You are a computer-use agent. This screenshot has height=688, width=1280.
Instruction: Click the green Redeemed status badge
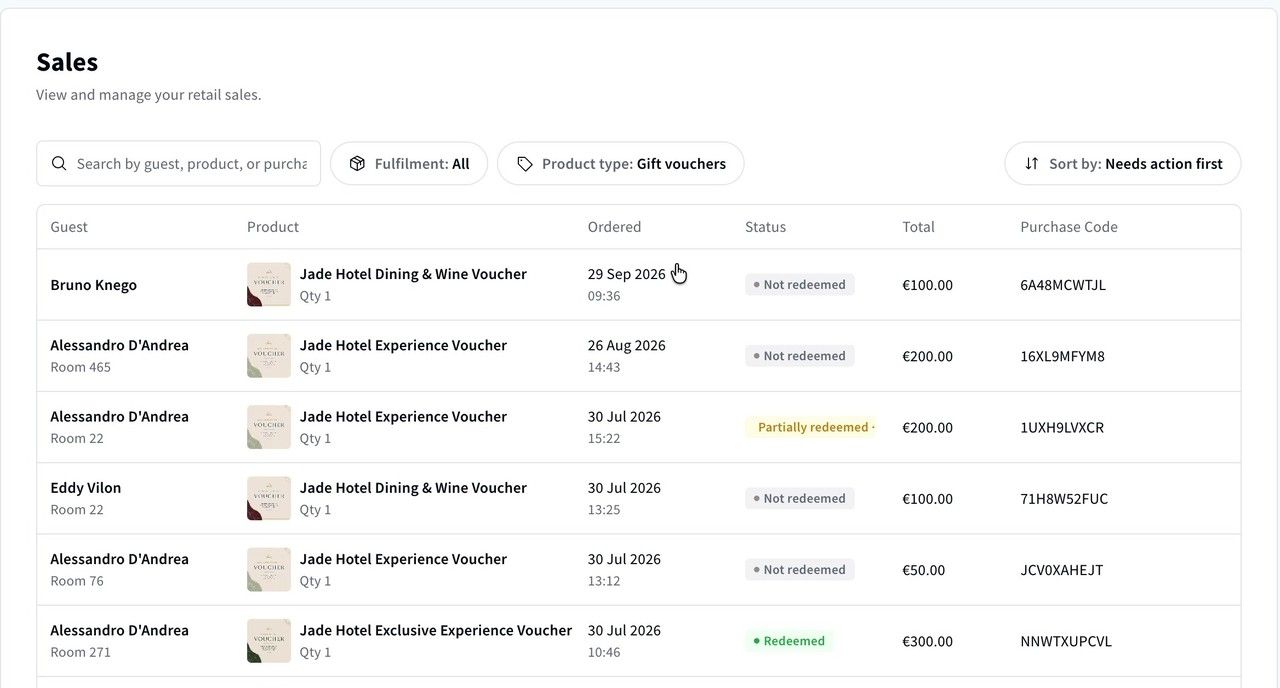pyautogui.click(x=789, y=641)
